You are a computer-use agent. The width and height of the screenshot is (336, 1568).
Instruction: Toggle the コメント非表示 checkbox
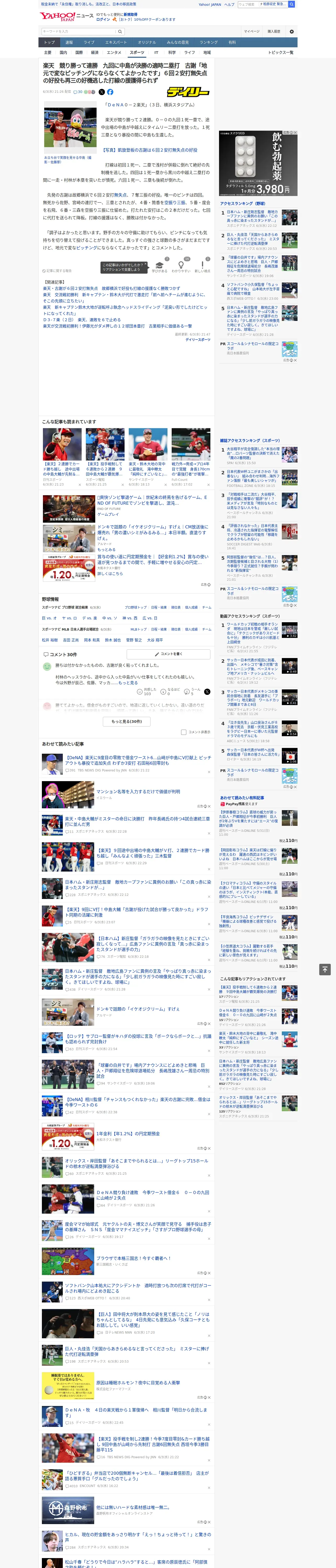pyautogui.click(x=183, y=732)
